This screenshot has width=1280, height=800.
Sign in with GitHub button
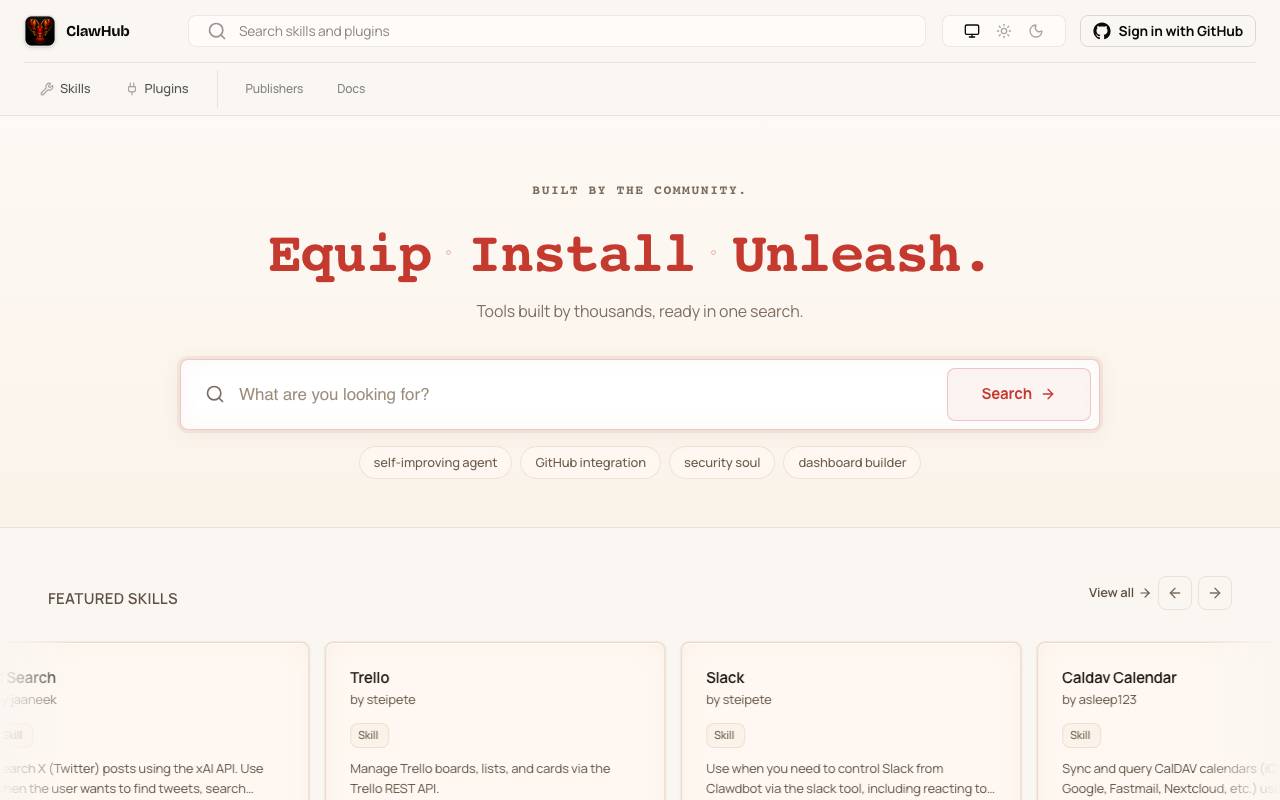[x=1168, y=31]
